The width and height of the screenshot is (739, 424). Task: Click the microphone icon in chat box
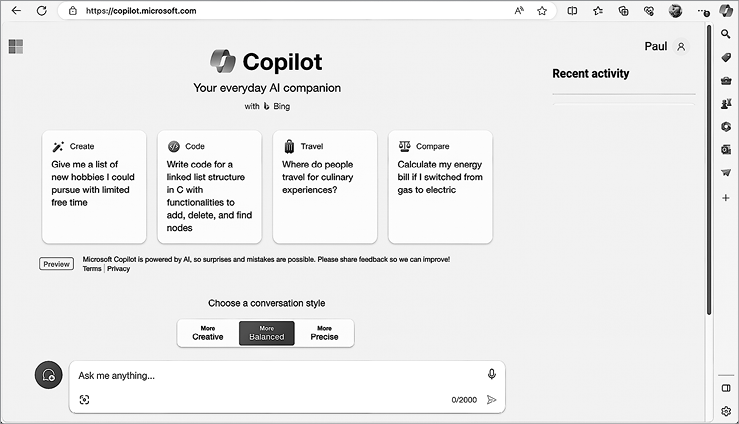click(x=491, y=374)
